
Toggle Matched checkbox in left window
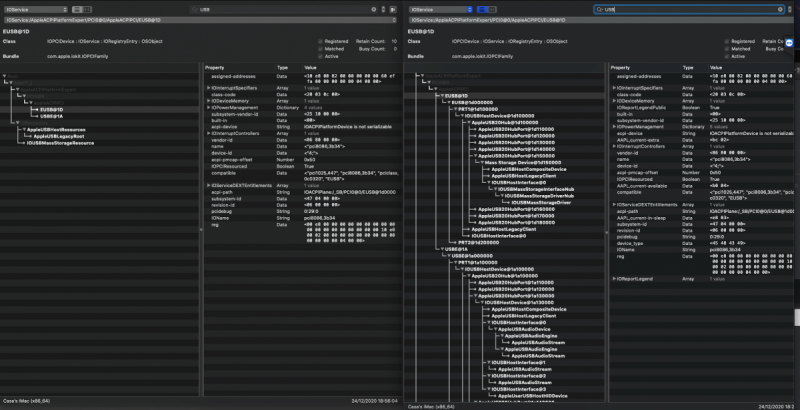320,49
